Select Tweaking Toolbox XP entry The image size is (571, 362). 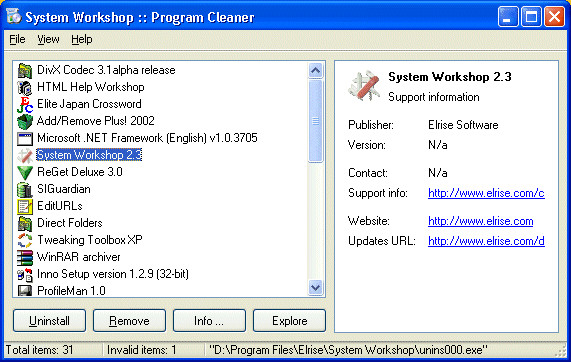(x=90, y=240)
